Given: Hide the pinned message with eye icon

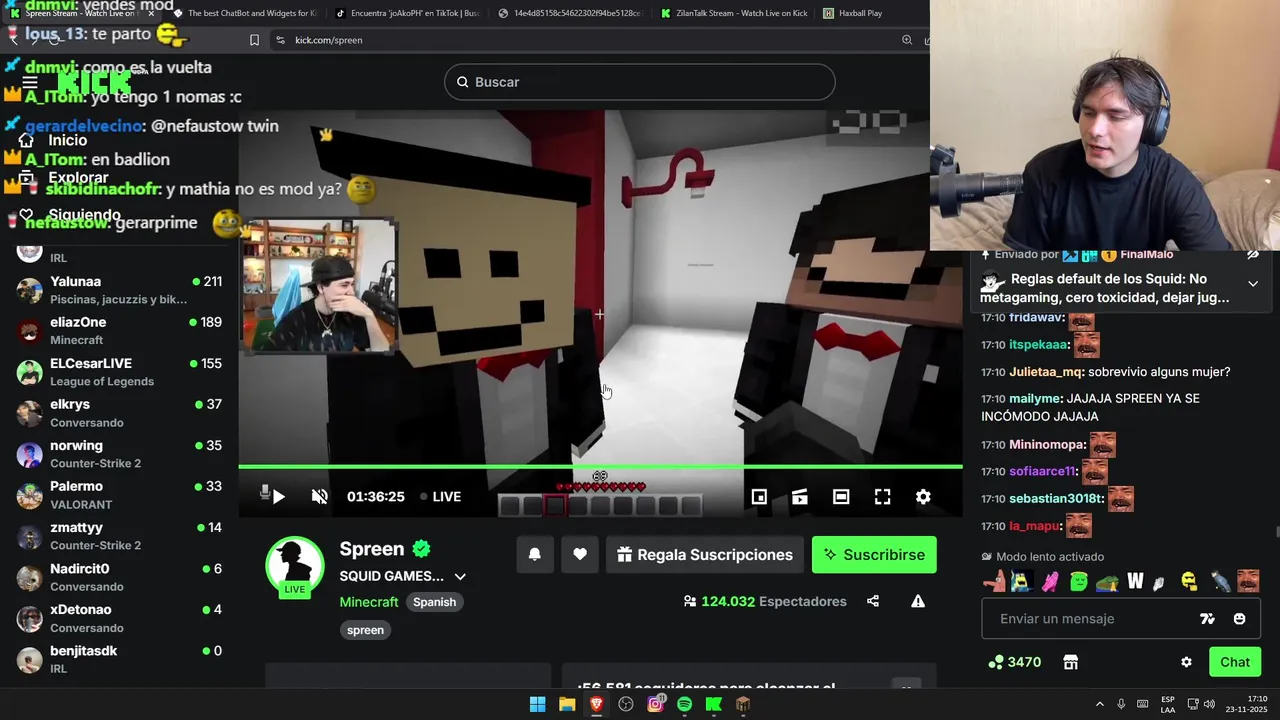Looking at the screenshot, I should (x=1253, y=255).
